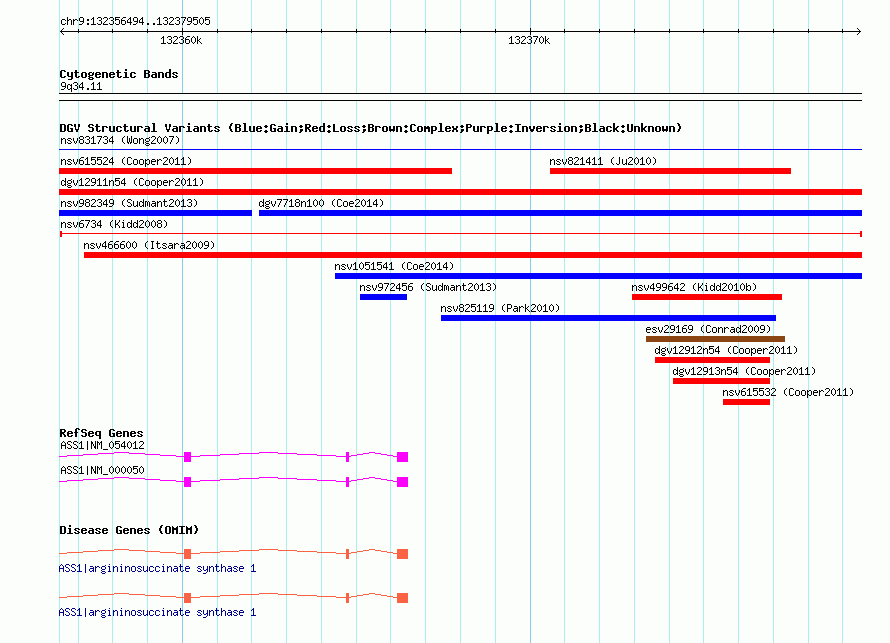
Task: Select the dgv12913n54 (Cooper2011) red bar
Action: [721, 381]
